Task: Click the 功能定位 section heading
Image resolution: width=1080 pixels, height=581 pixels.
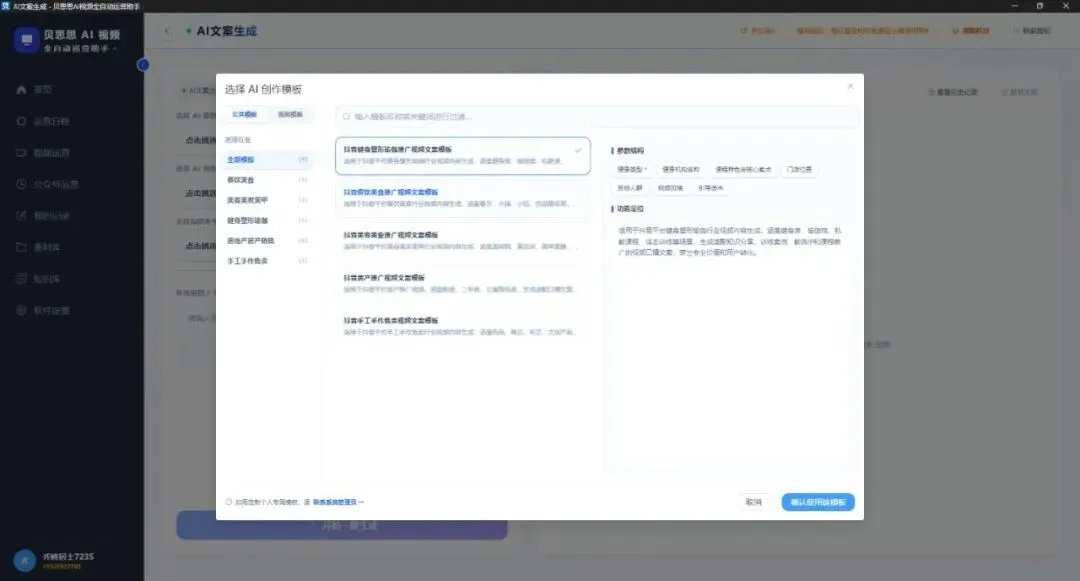Action: [630, 209]
